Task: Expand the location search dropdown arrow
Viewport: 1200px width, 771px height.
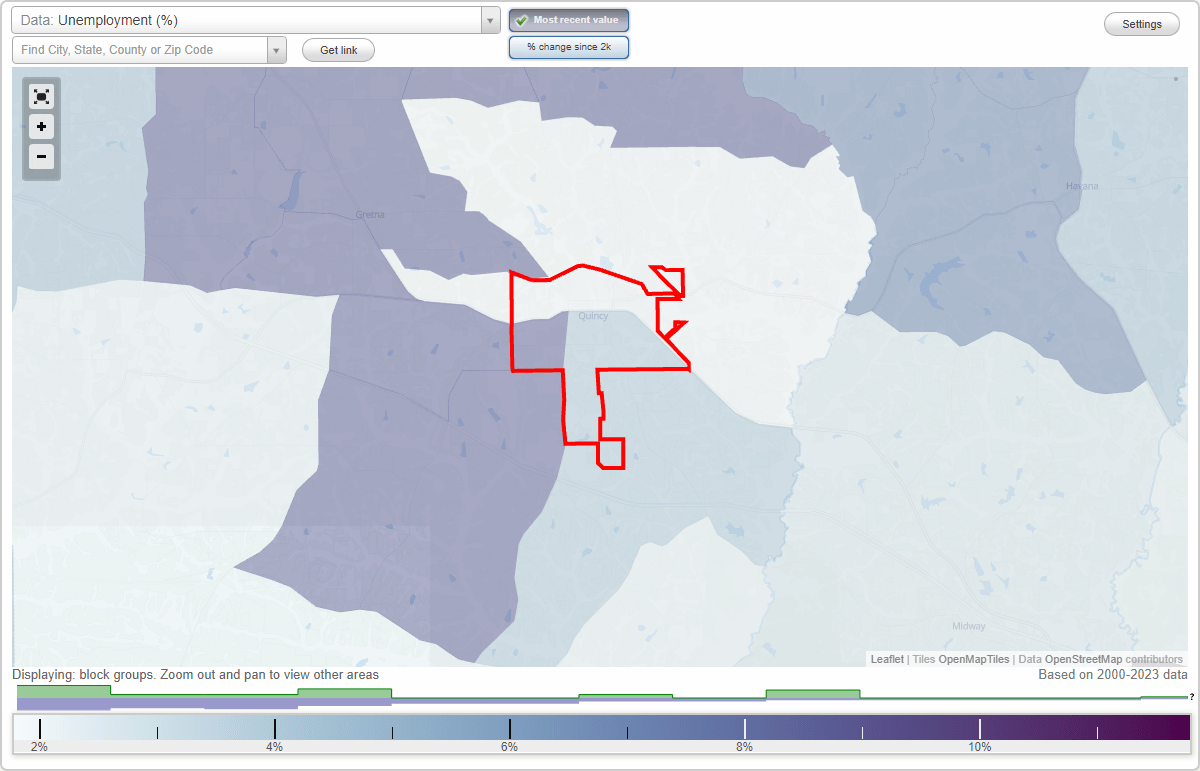Action: coord(277,50)
